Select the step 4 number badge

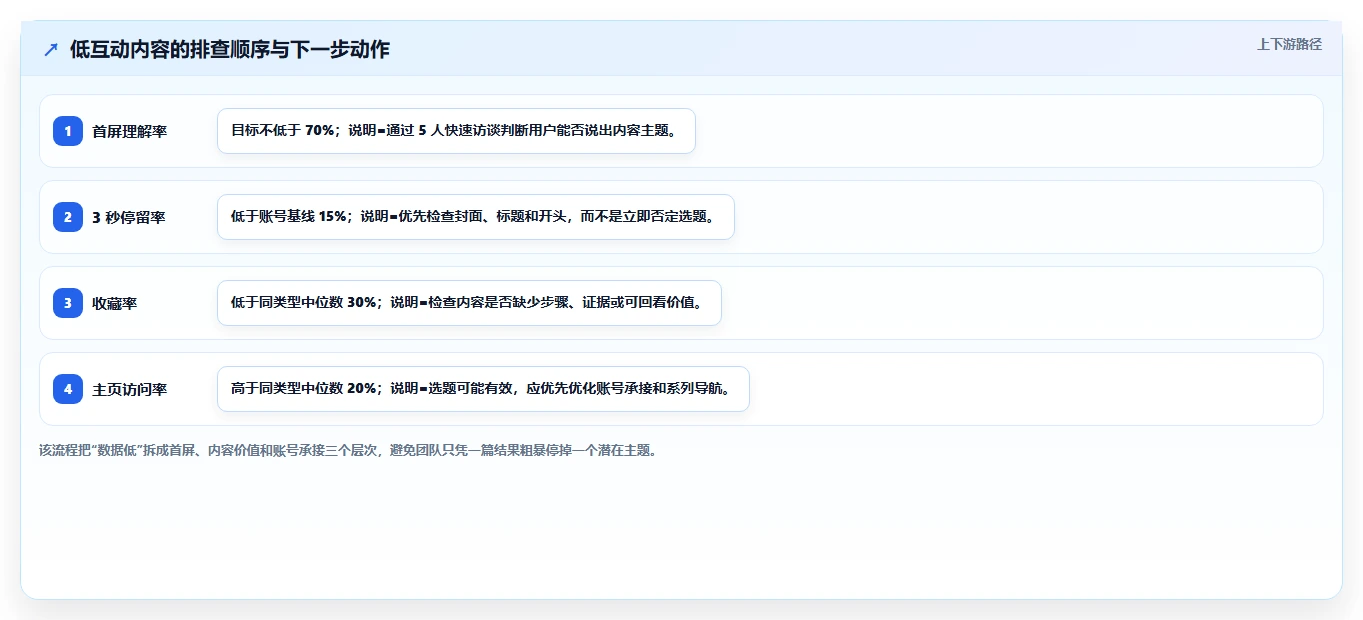(68, 389)
